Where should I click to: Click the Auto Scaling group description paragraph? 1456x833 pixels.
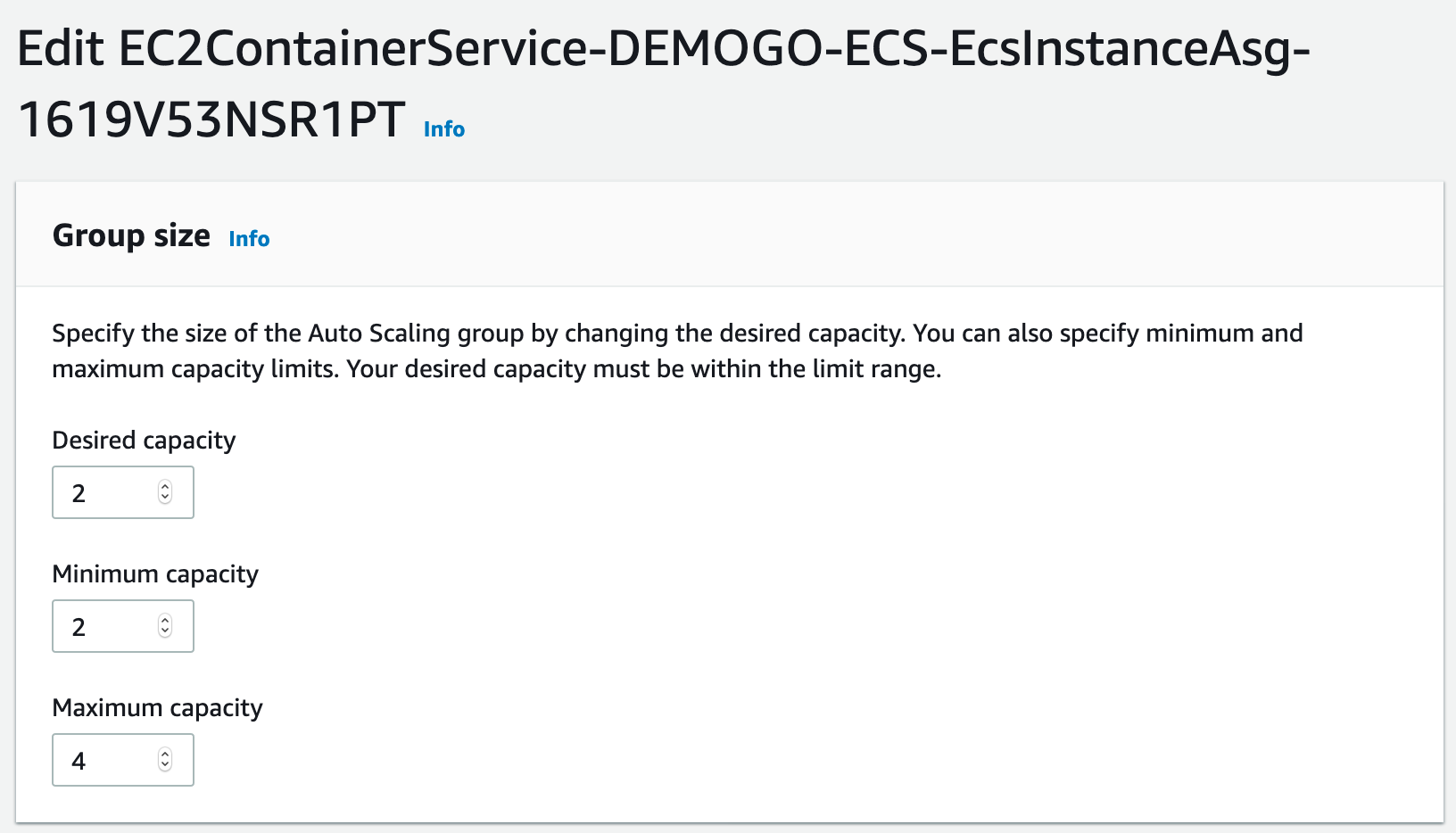click(677, 351)
